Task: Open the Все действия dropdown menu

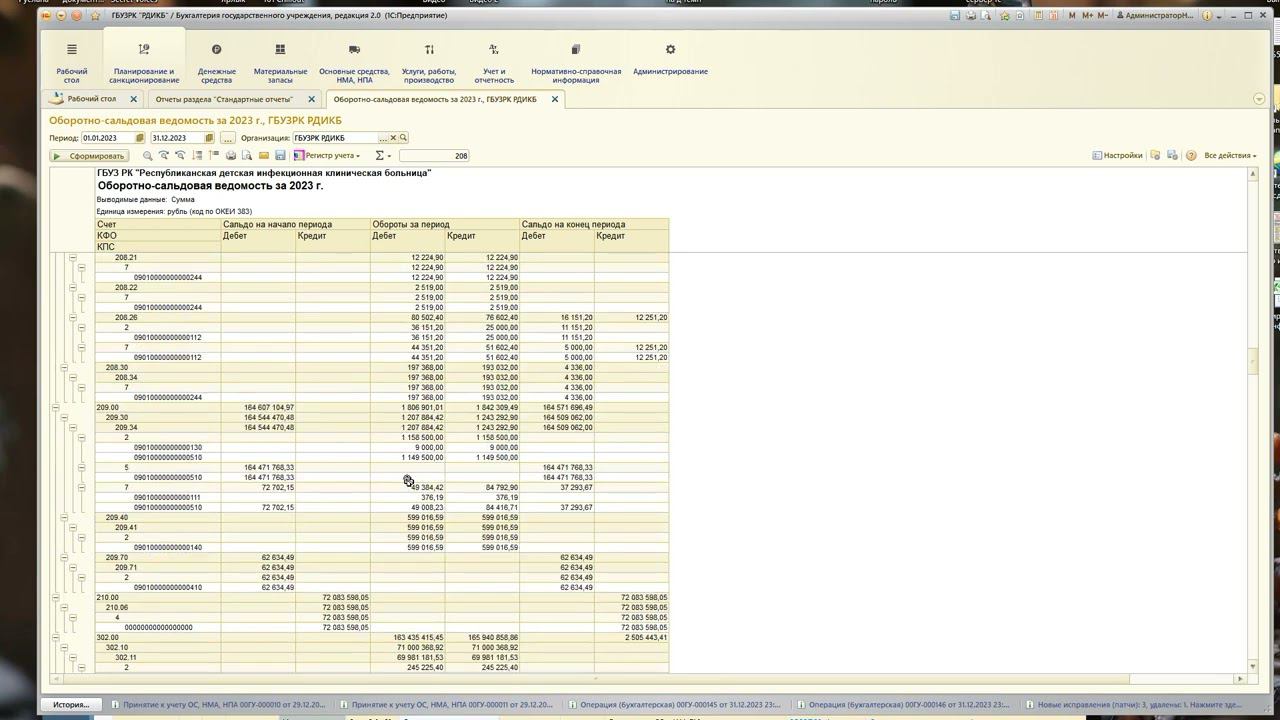Action: pos(1230,156)
